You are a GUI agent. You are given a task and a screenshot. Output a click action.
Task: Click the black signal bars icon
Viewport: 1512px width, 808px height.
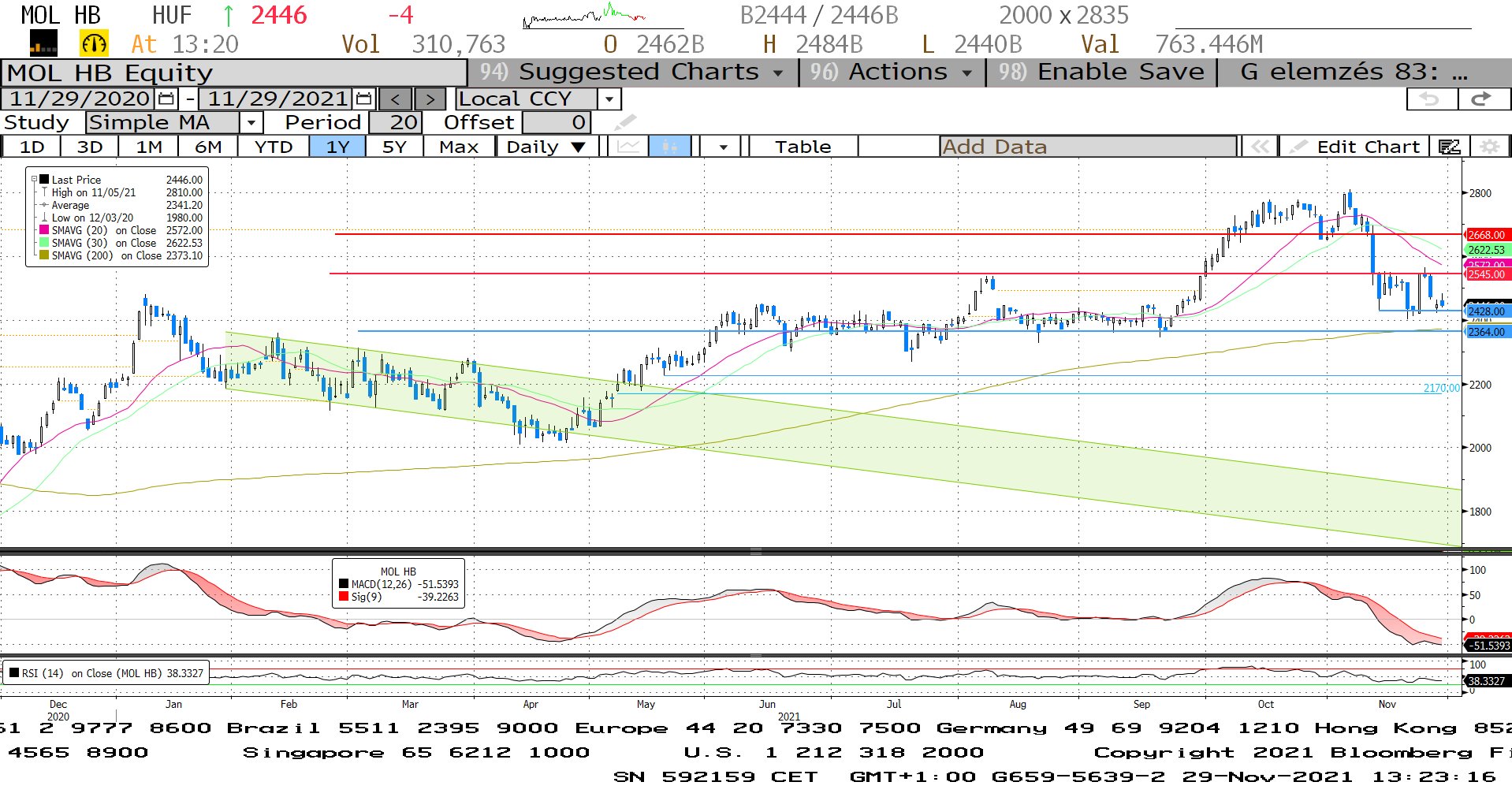coord(43,43)
